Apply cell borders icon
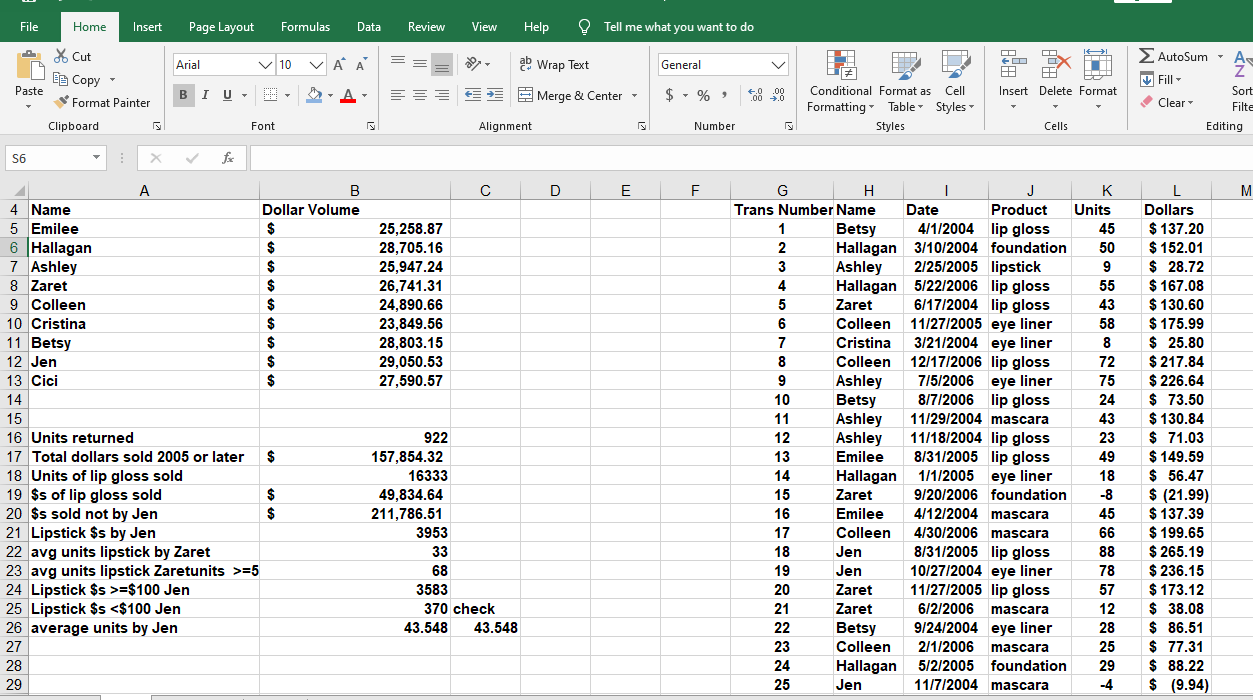This screenshot has height=700, width=1253. (x=268, y=95)
